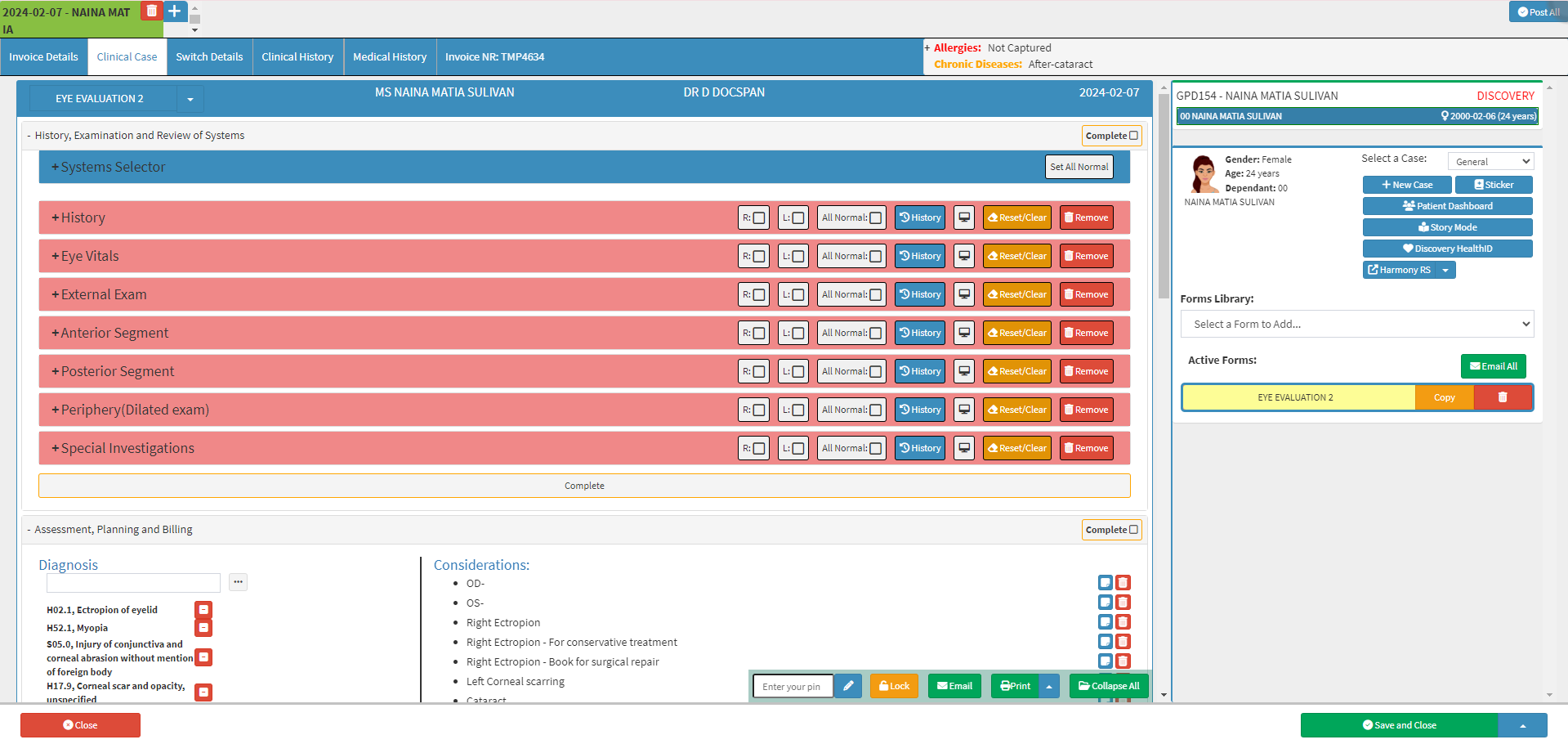Click the pencil icon next to pin field
Screen dimensions: 1568x744
coord(848,686)
